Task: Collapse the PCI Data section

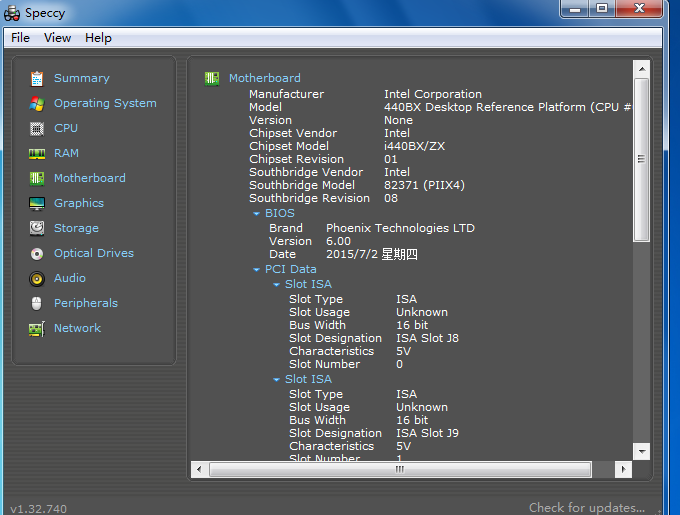Action: 256,270
